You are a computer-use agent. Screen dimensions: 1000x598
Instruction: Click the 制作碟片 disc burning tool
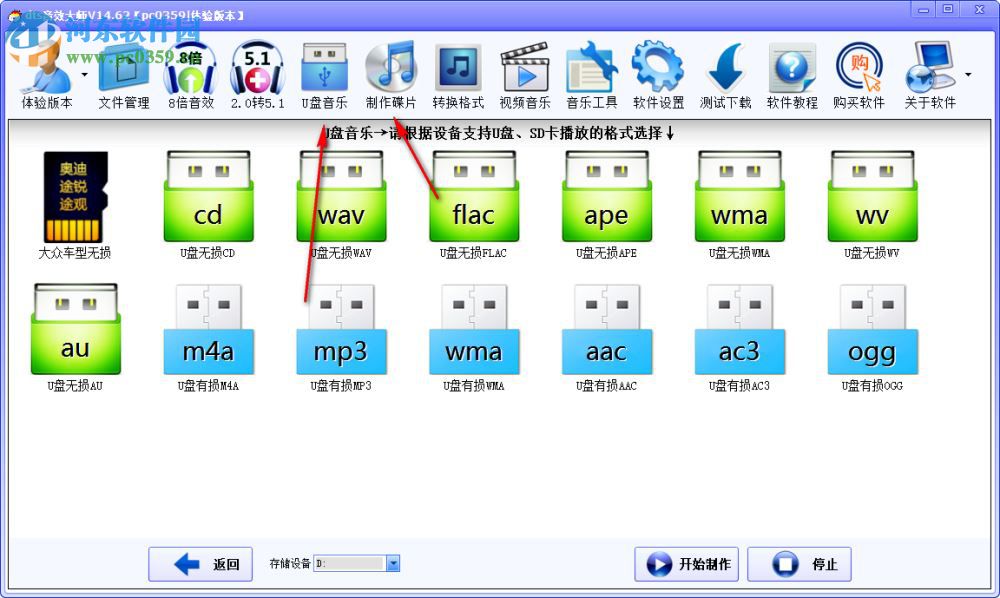(391, 70)
